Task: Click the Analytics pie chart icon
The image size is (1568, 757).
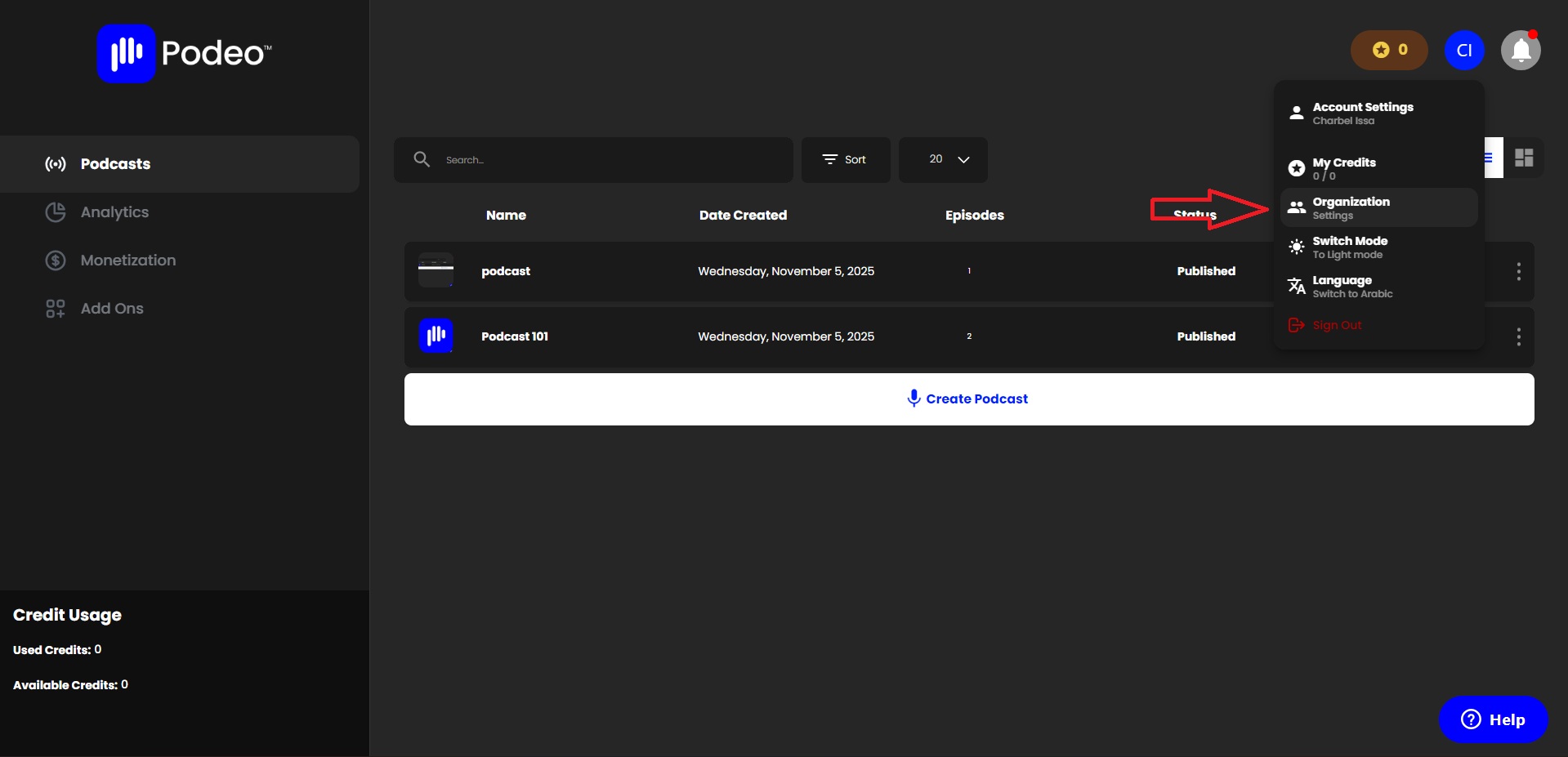Action: (56, 212)
